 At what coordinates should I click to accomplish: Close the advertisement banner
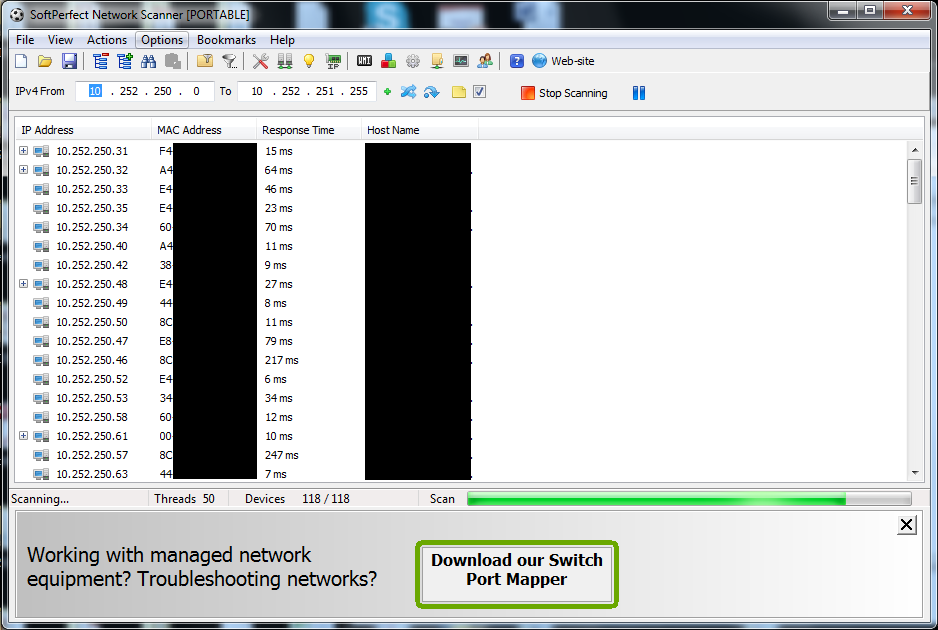click(906, 525)
